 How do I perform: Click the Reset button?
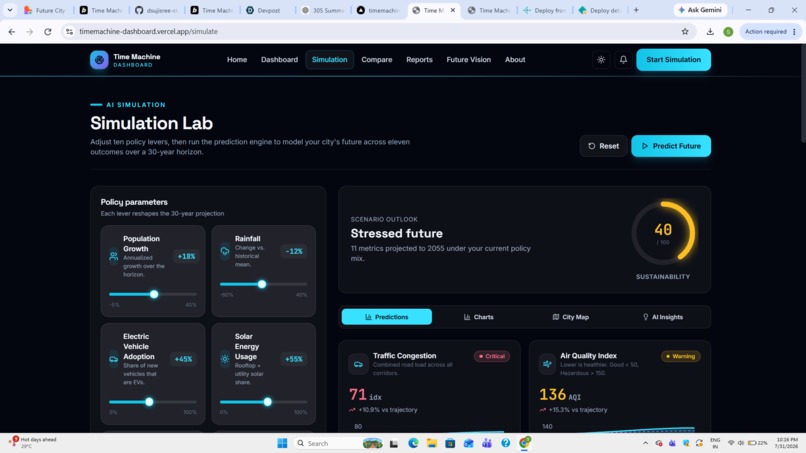(x=603, y=146)
